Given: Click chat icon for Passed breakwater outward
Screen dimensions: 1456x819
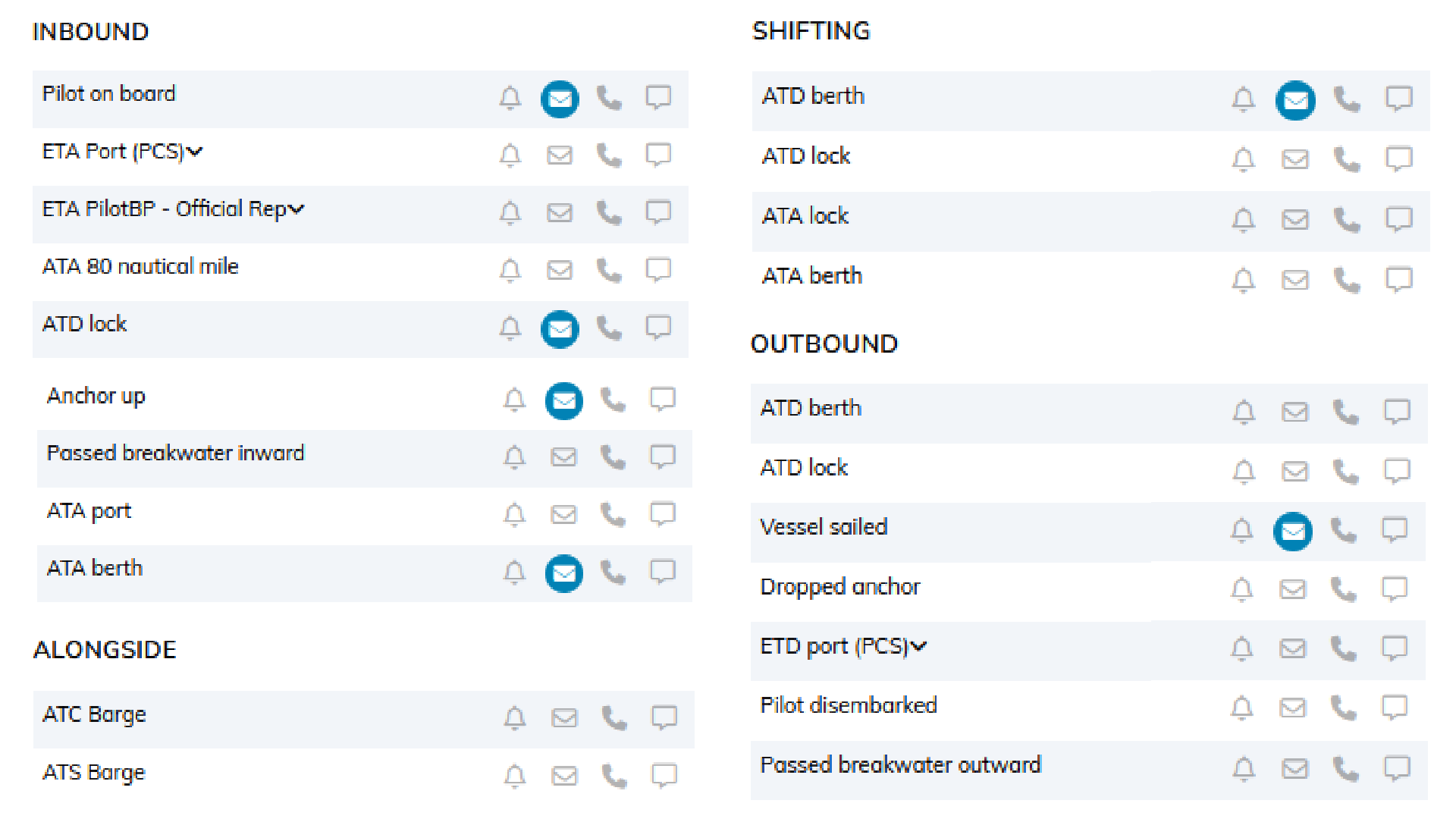Looking at the screenshot, I should pos(1397,767).
